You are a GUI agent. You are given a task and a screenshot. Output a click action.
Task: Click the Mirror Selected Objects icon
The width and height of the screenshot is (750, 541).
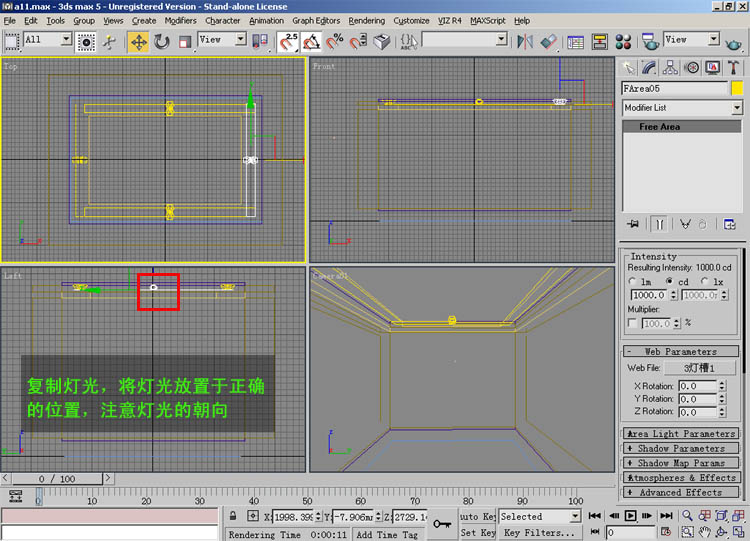[525, 41]
